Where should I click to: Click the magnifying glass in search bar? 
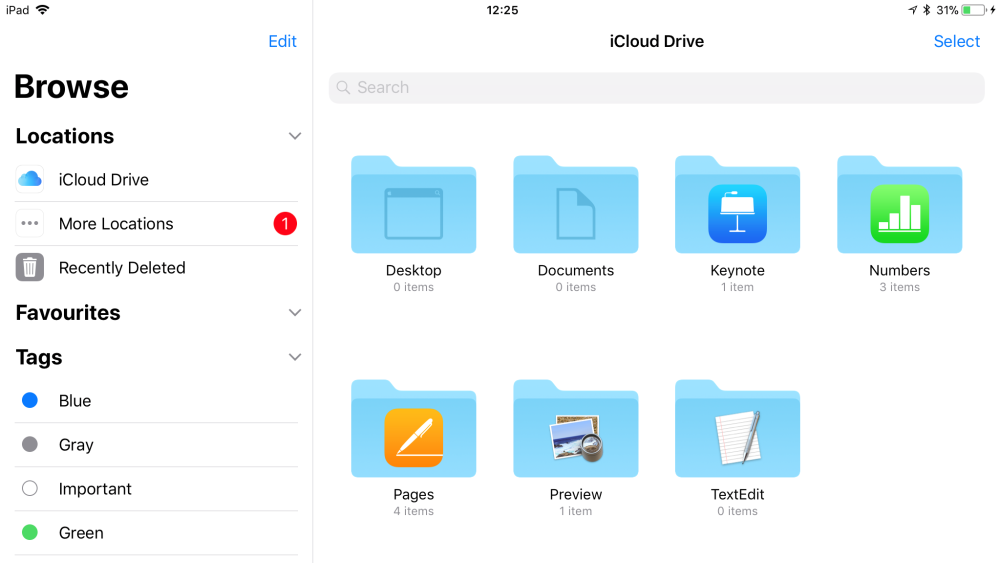point(343,87)
